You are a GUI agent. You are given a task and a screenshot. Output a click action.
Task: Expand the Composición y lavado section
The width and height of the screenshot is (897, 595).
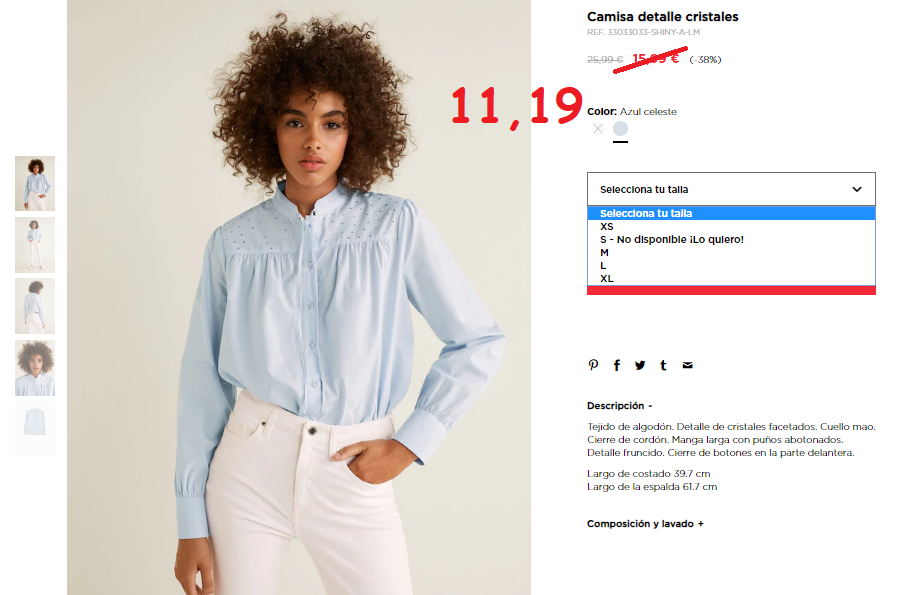point(645,523)
